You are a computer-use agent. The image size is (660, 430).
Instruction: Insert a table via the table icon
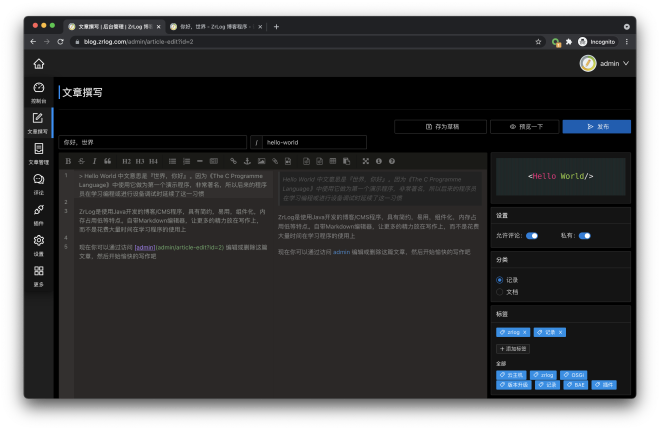333,161
